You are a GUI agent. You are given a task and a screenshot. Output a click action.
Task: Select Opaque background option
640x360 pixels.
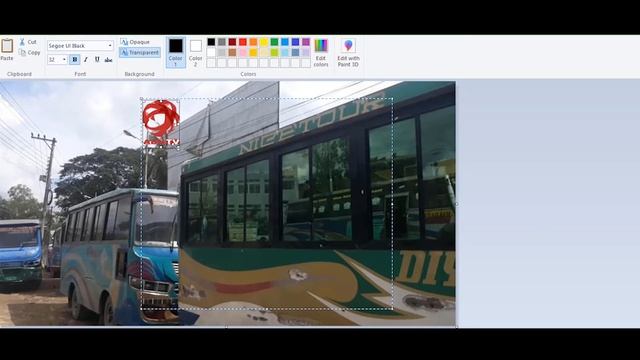point(136,42)
